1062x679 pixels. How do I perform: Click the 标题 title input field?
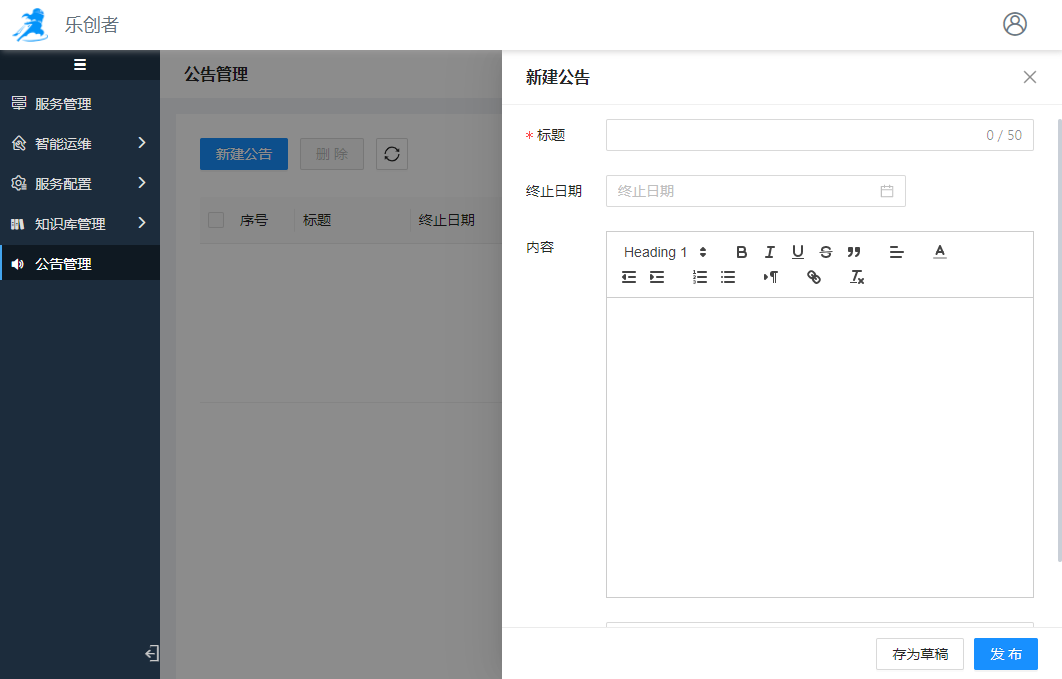point(790,135)
